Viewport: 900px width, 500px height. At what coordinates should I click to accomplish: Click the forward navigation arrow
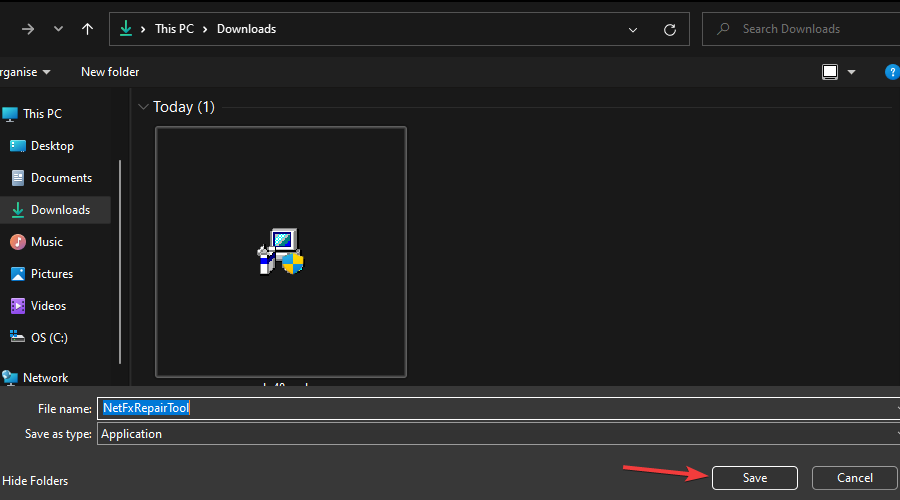point(28,29)
